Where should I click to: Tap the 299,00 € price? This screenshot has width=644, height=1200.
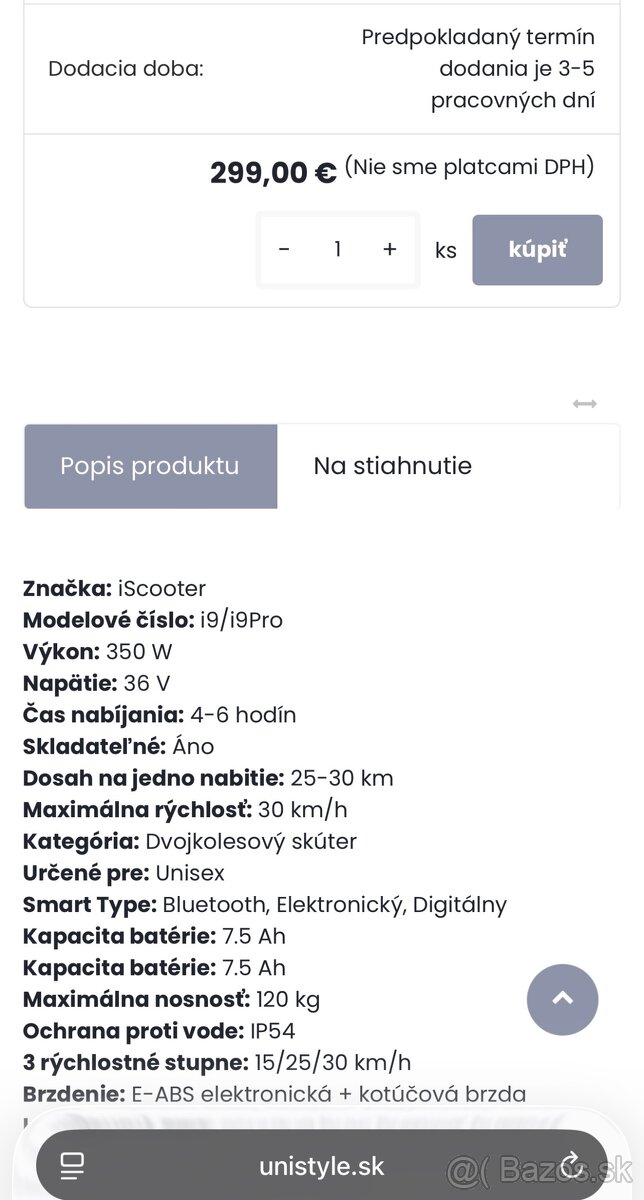273,173
